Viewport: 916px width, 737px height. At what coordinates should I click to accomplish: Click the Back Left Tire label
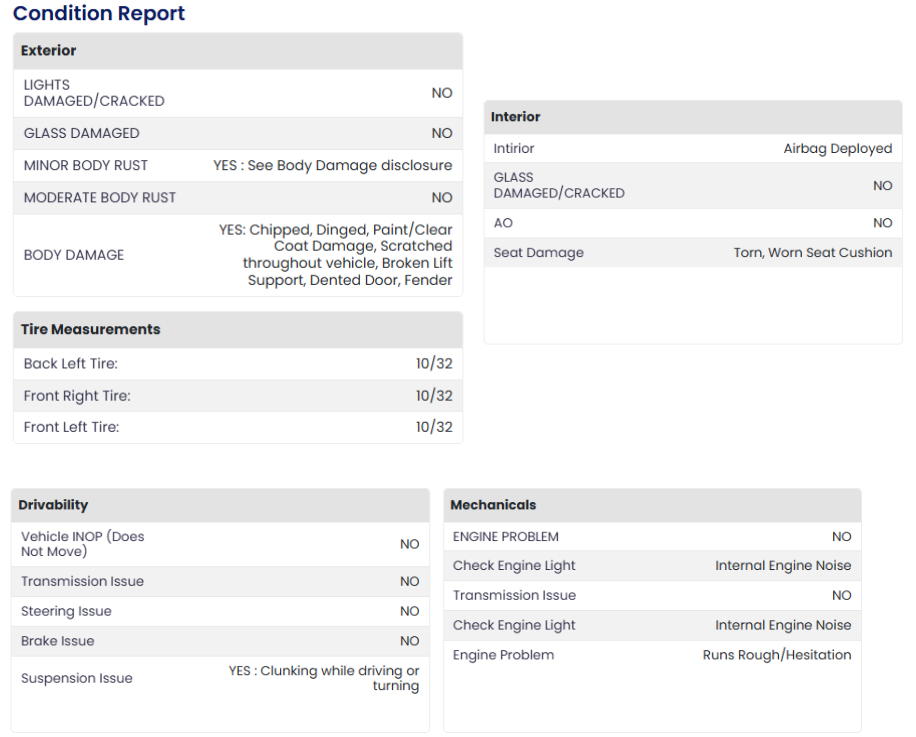coord(71,364)
